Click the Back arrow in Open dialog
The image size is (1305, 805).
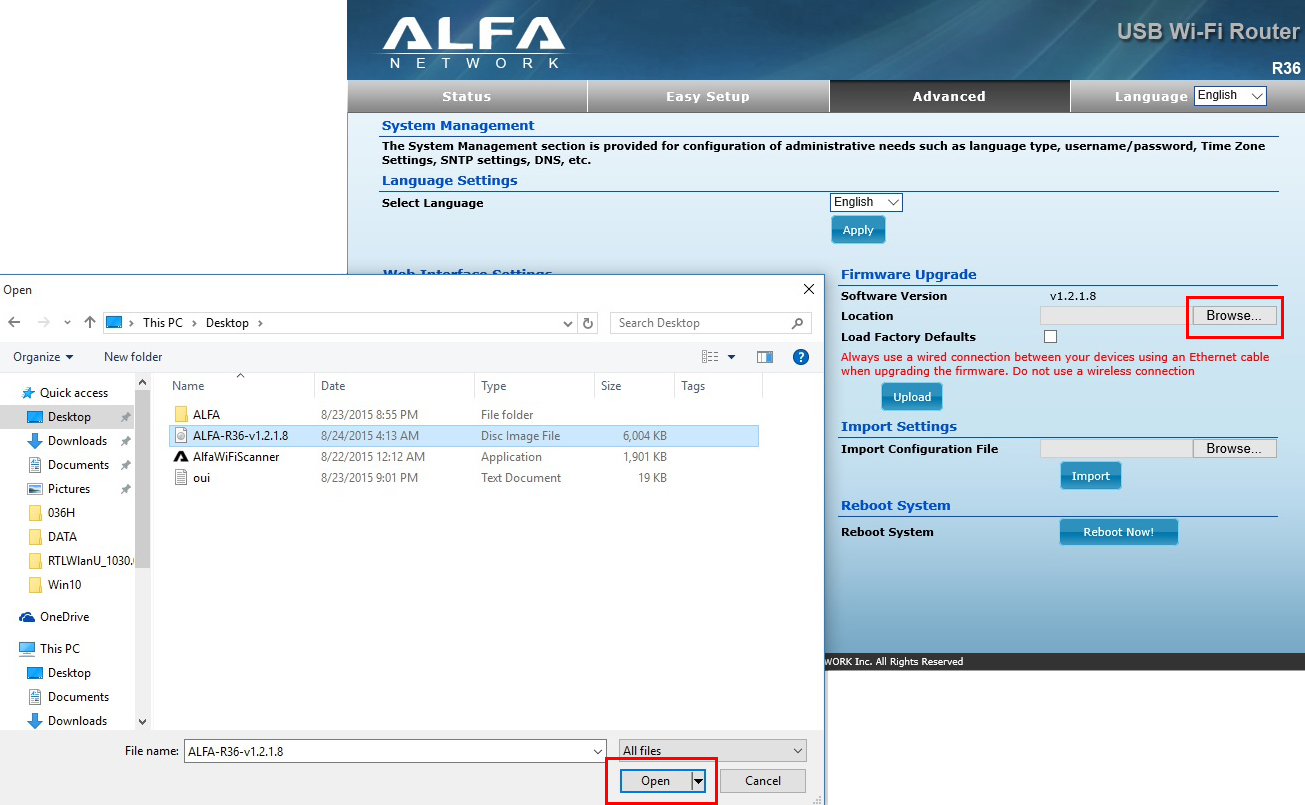[14, 323]
